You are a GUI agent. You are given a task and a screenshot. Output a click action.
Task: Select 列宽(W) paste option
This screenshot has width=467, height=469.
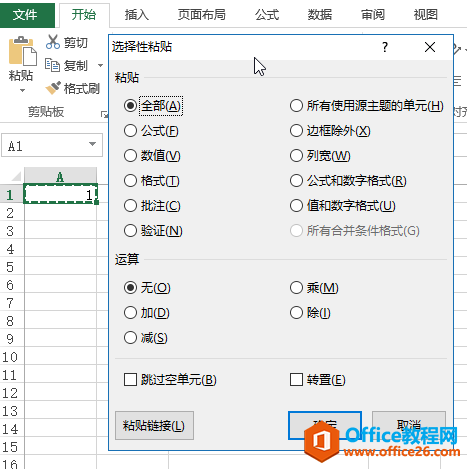tap(320, 156)
